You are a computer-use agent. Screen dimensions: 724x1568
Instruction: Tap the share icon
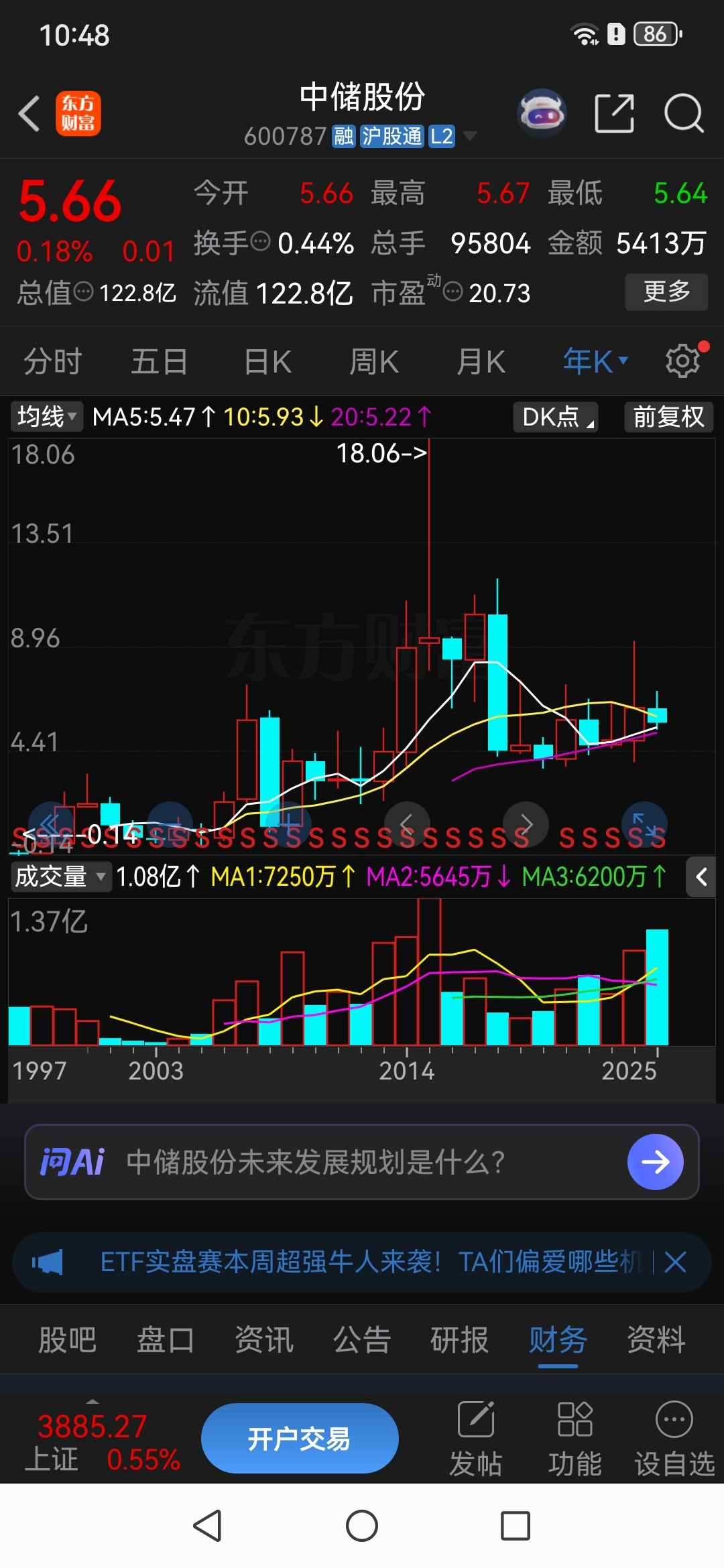click(x=614, y=113)
